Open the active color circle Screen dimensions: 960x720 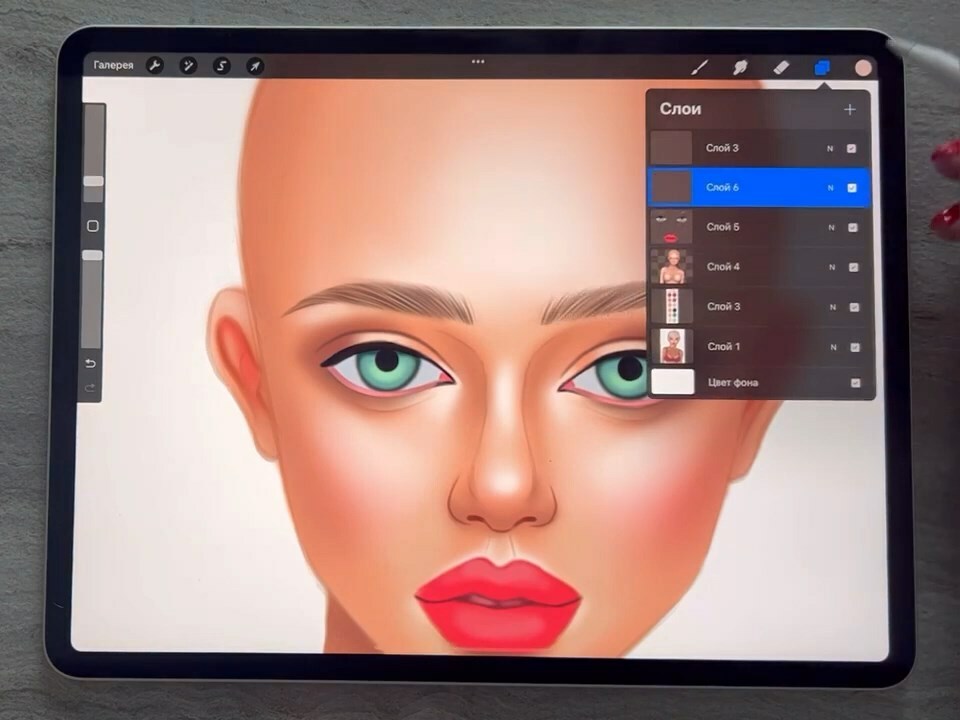(x=863, y=68)
